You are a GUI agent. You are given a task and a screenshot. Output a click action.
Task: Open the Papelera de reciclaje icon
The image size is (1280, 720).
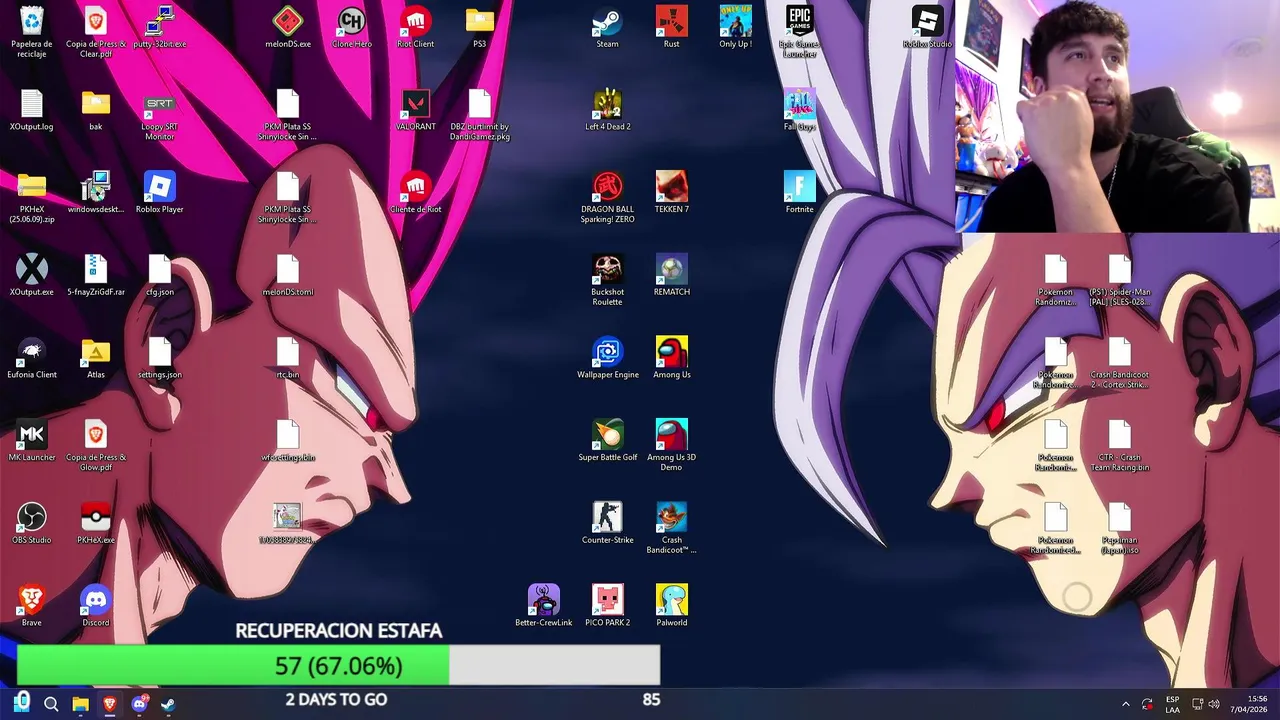tap(32, 32)
